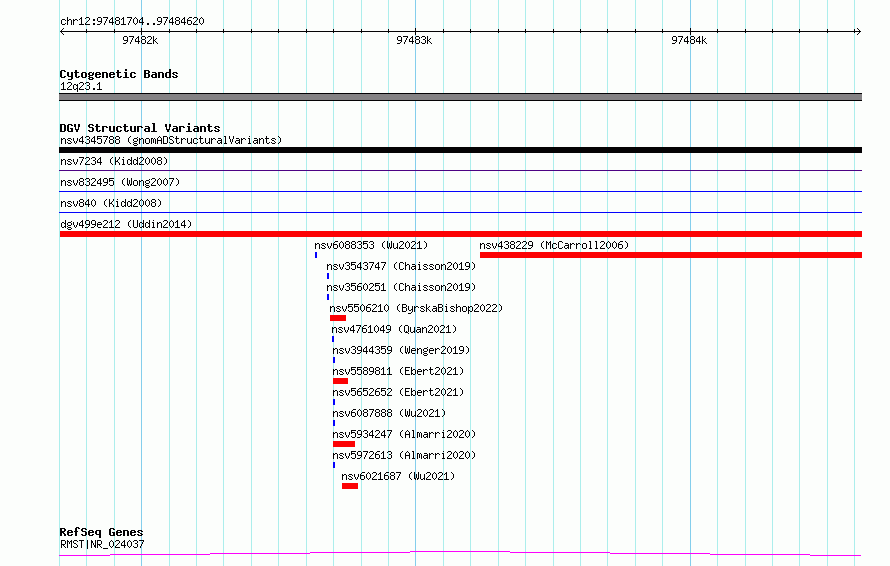Select the red dgv499e212 variant bar
The image size is (890, 566).
pyautogui.click(x=460, y=234)
